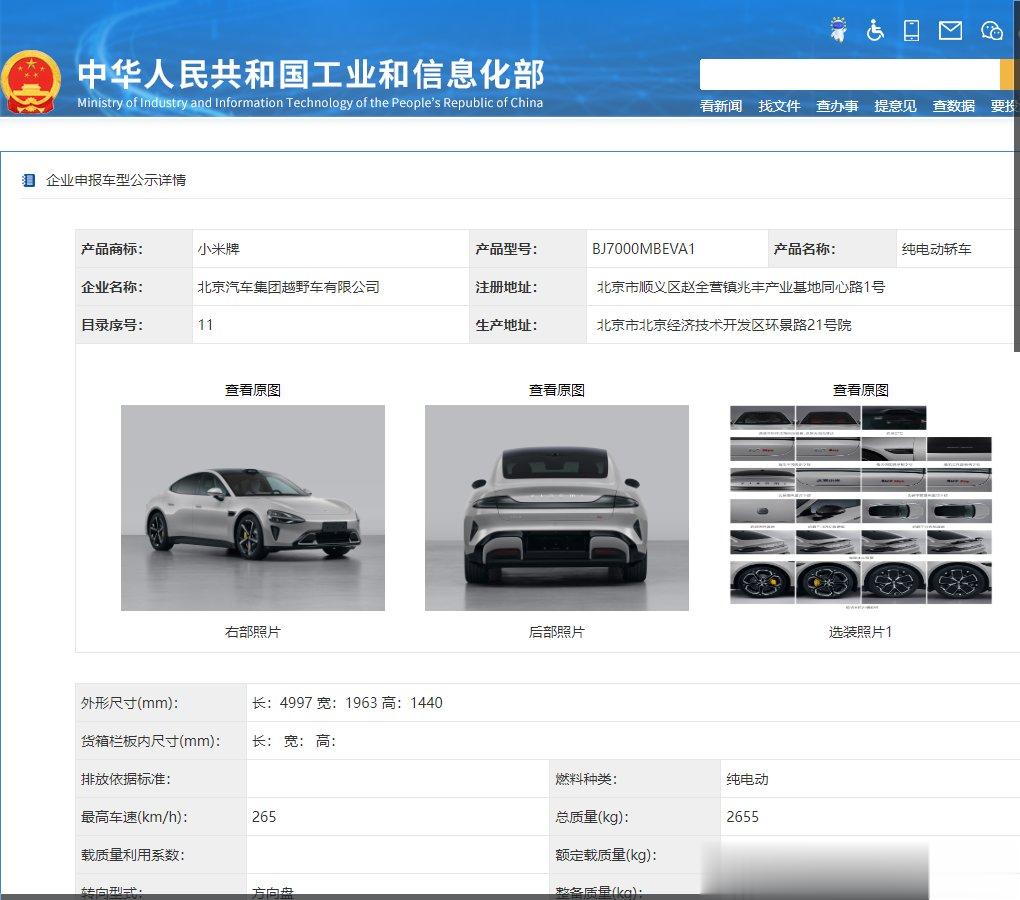The image size is (1020, 900).
Task: Open the envelope mail icon
Action: point(950,30)
